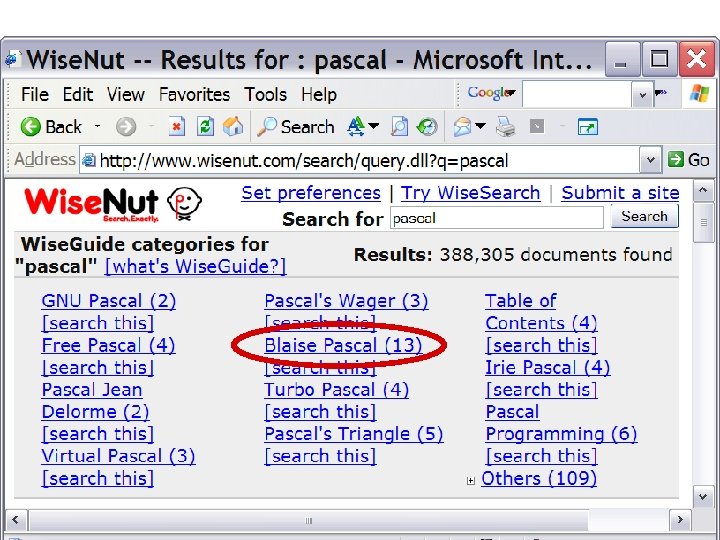Open the Back button history dropdown arrow
720x540 pixels.
tap(97, 126)
